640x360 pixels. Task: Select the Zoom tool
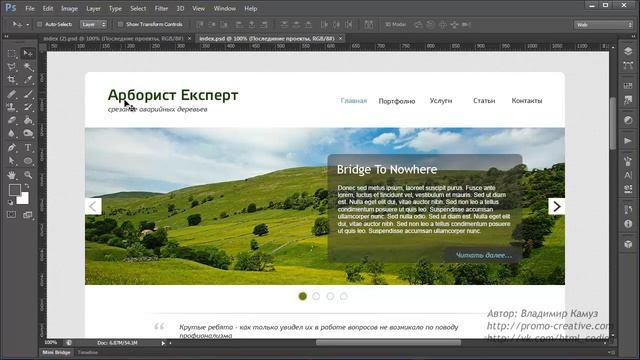coord(28,175)
